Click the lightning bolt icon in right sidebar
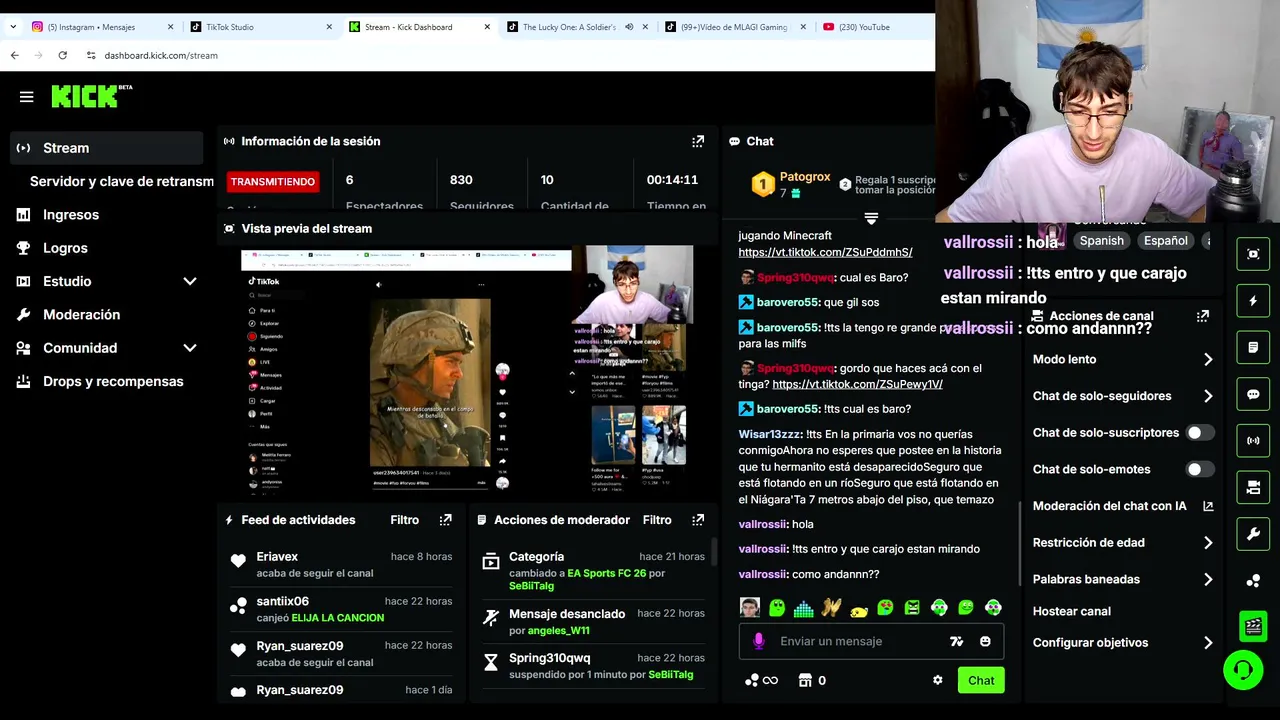This screenshot has width=1280, height=720. pyautogui.click(x=1253, y=301)
